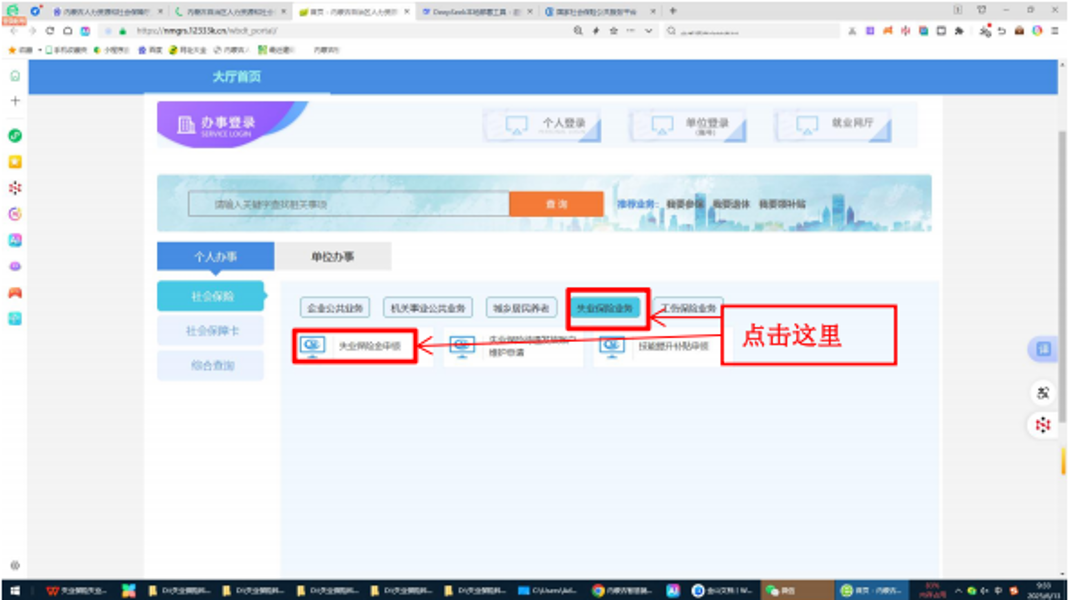The height and width of the screenshot is (600, 1069).
Task: Click the 企业公共业务 category button
Action: click(336, 308)
